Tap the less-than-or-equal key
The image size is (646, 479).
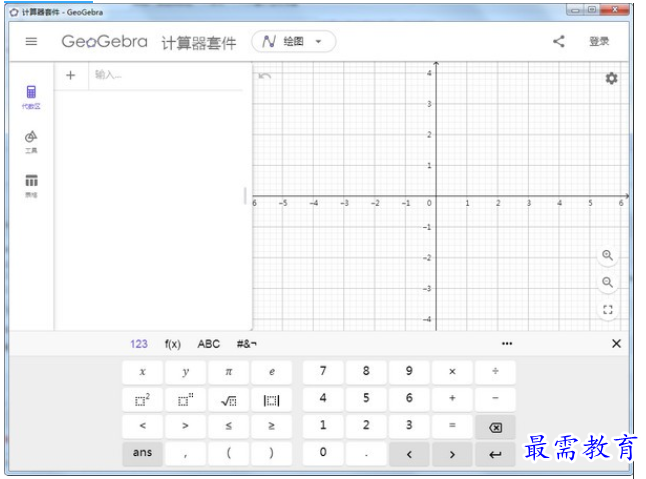(x=229, y=426)
